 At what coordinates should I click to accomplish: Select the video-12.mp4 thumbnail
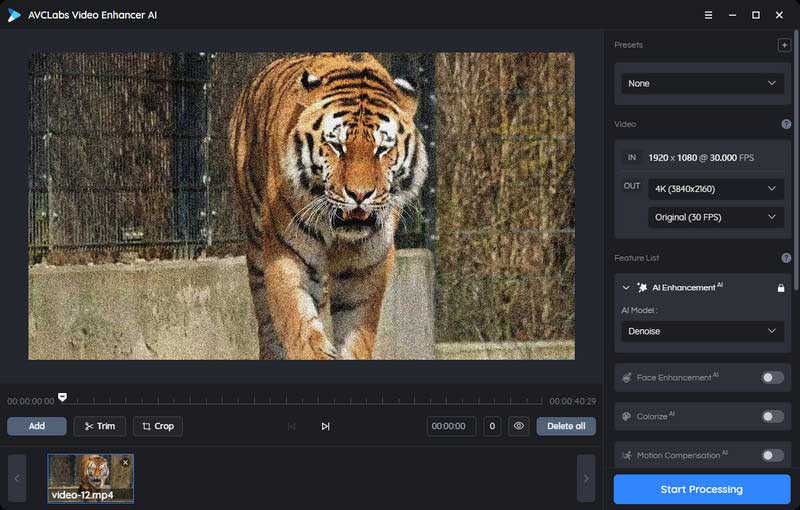[90, 478]
